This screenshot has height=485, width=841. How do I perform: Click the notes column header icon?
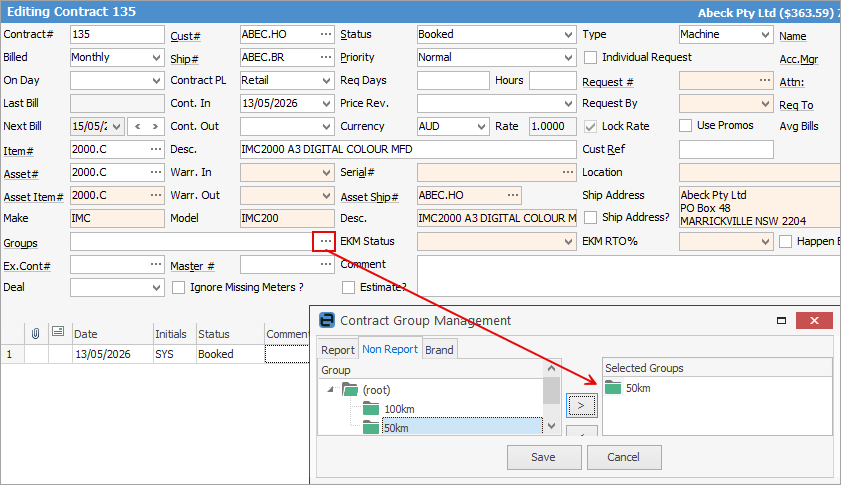click(58, 332)
